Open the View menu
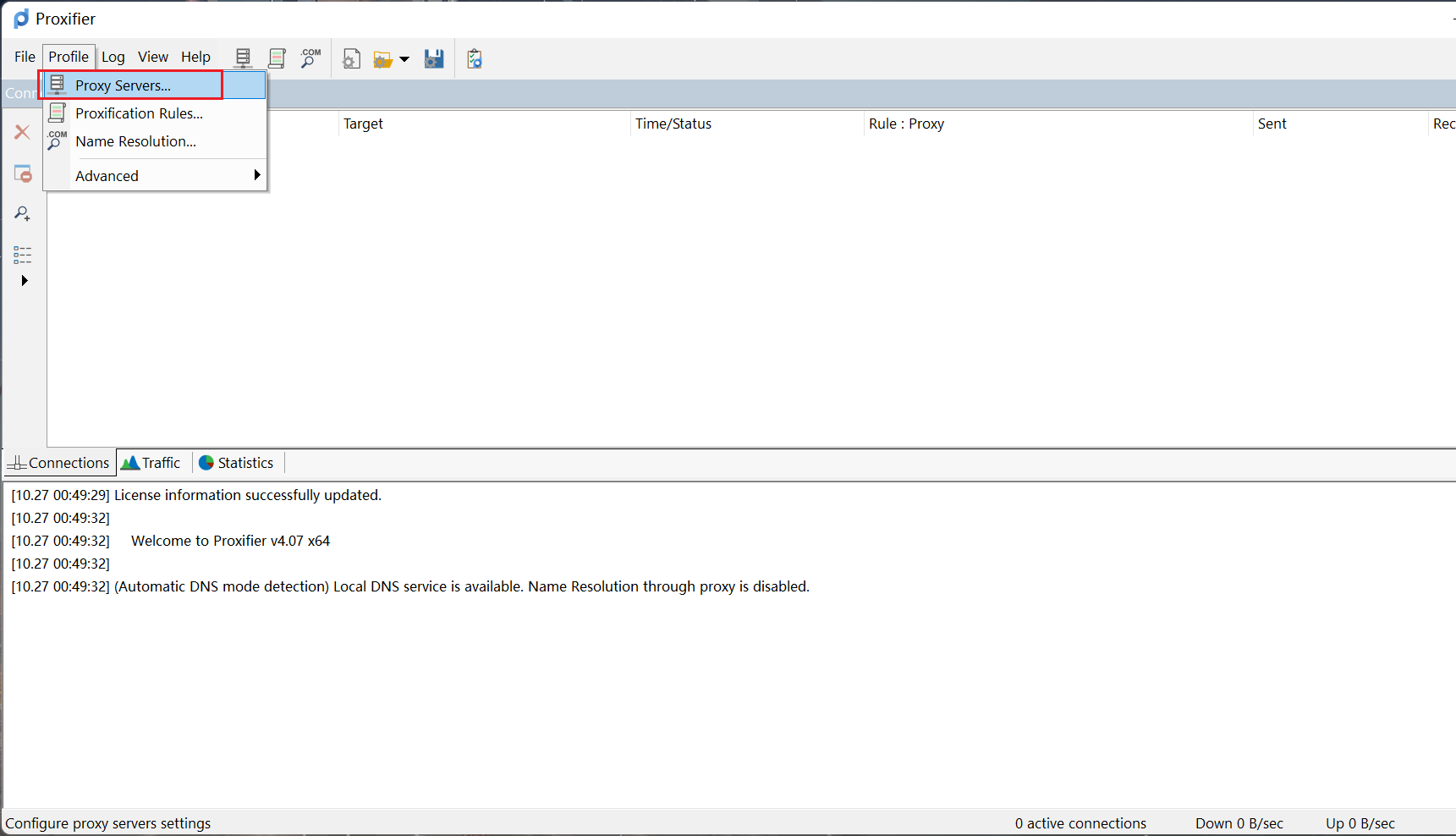1456x836 pixels. 153,57
